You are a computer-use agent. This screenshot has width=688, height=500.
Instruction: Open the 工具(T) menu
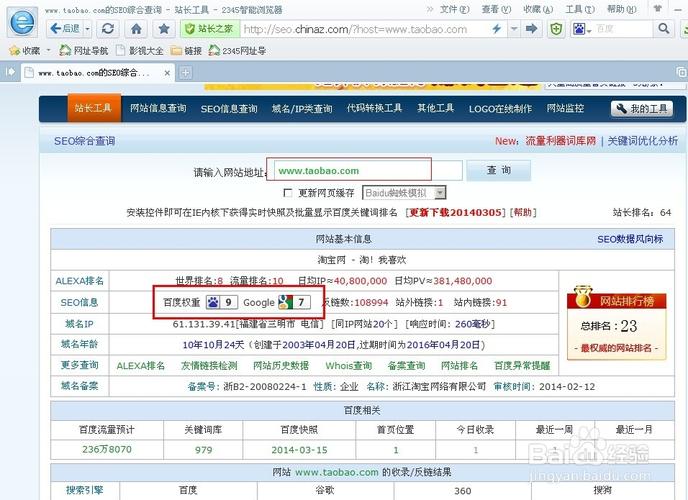580,9
